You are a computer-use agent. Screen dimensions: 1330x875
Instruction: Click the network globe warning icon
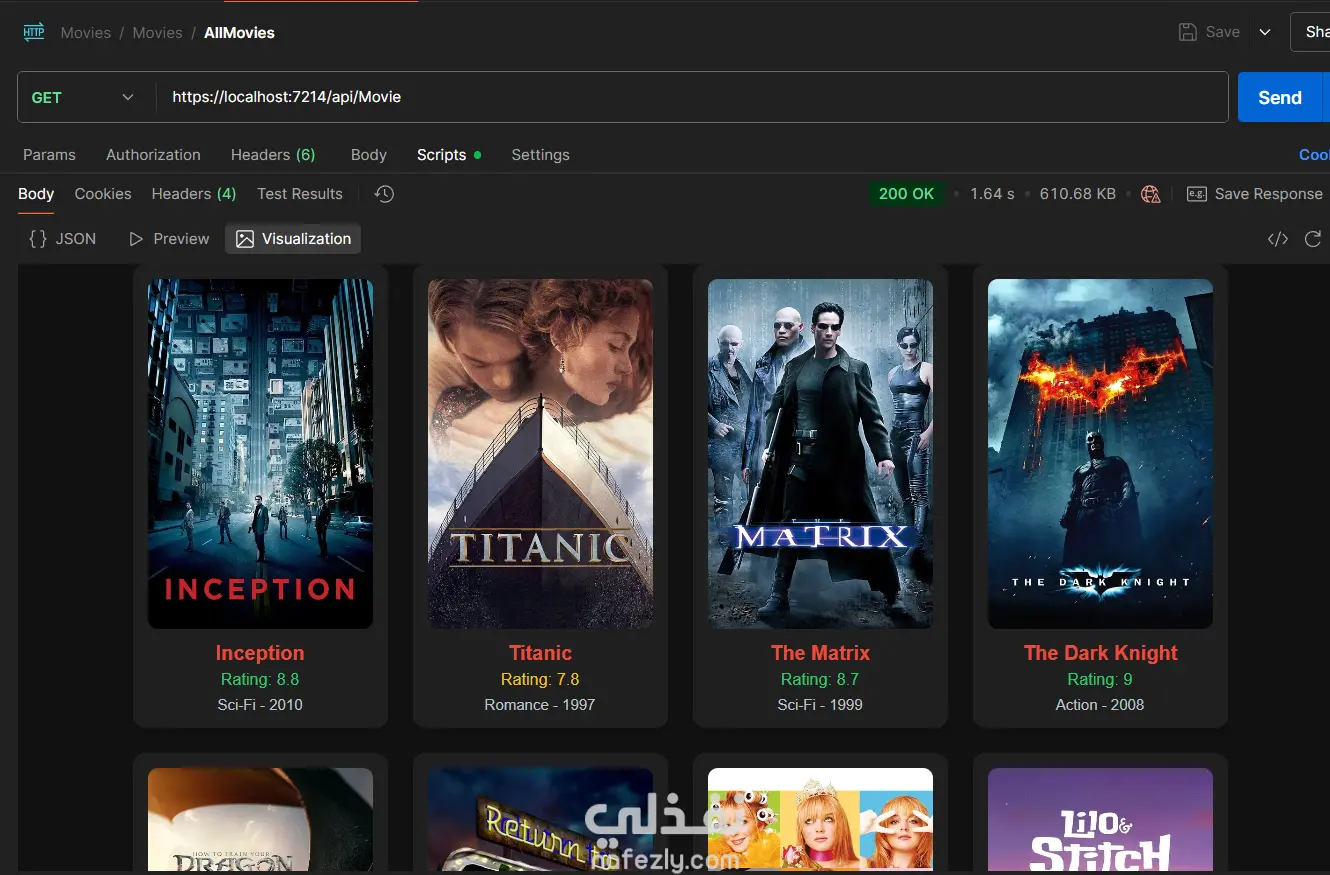coord(1151,194)
